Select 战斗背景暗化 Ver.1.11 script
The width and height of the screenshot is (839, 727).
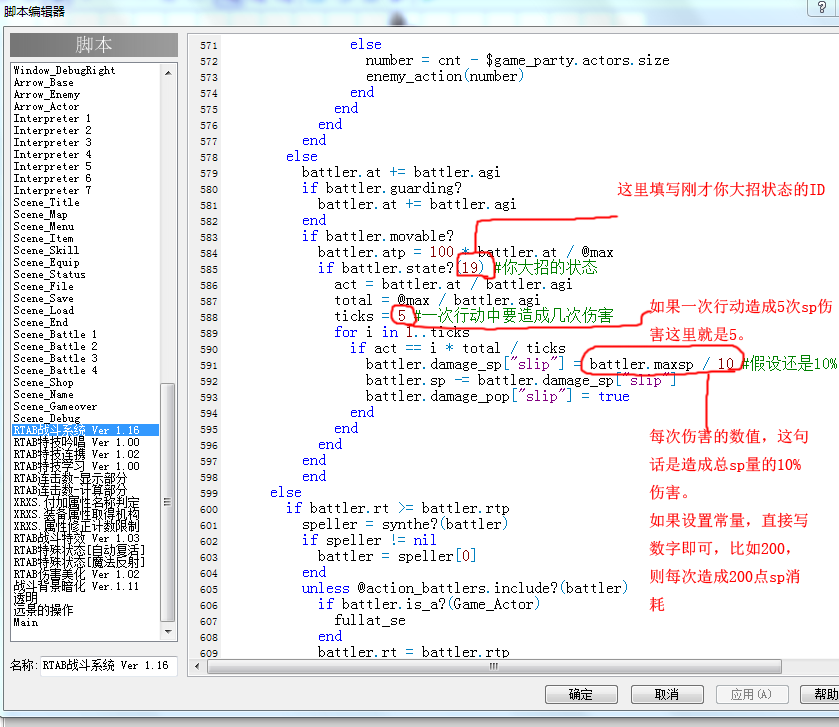pyautogui.click(x=76, y=586)
